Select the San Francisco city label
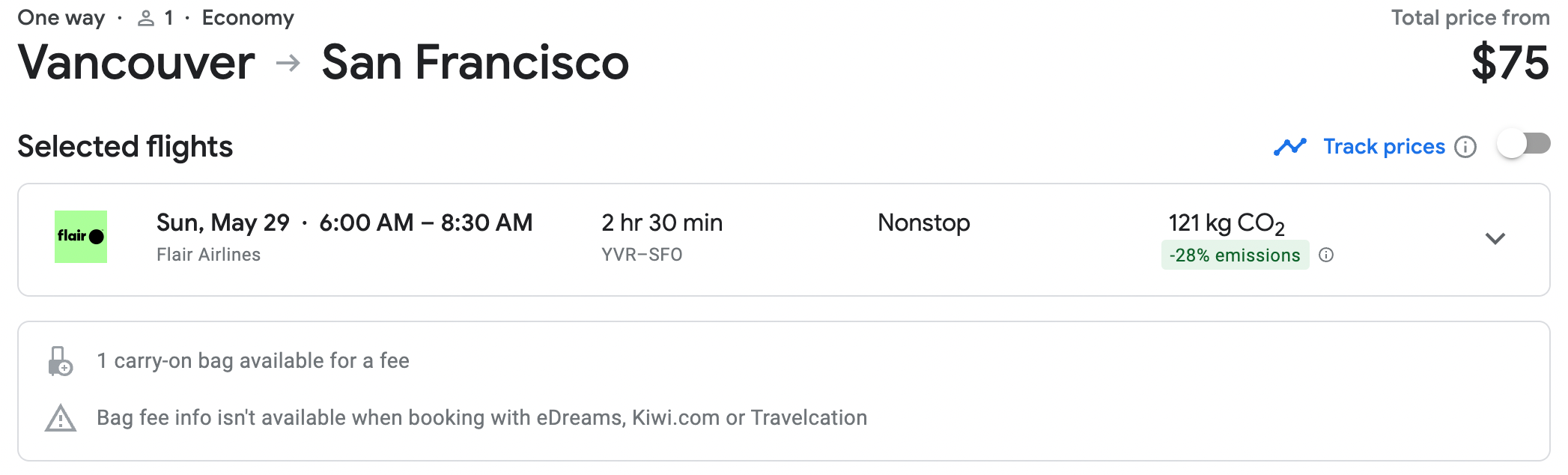The image size is (1568, 475). (475, 63)
